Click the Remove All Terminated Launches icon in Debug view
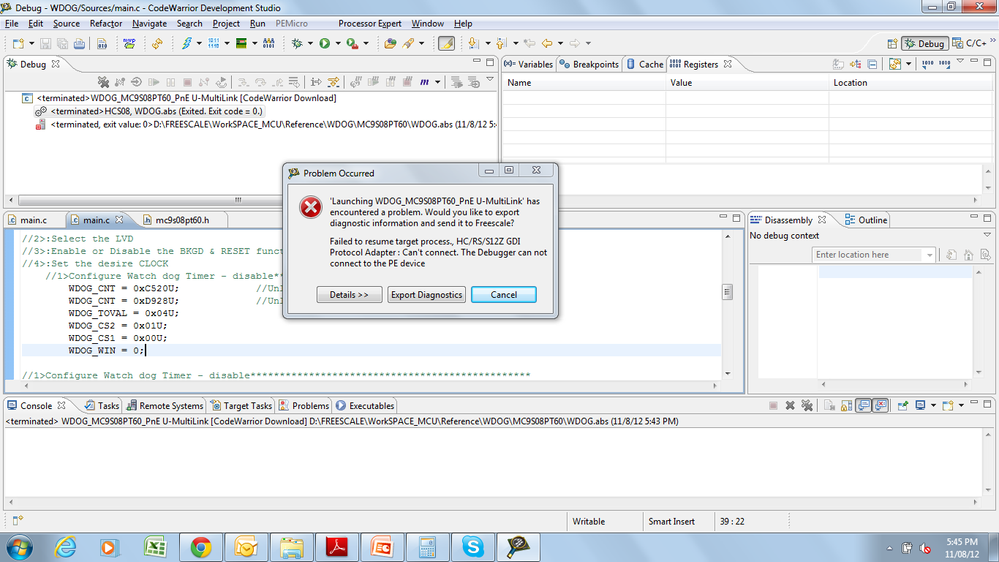This screenshot has width=999, height=562. click(x=103, y=82)
